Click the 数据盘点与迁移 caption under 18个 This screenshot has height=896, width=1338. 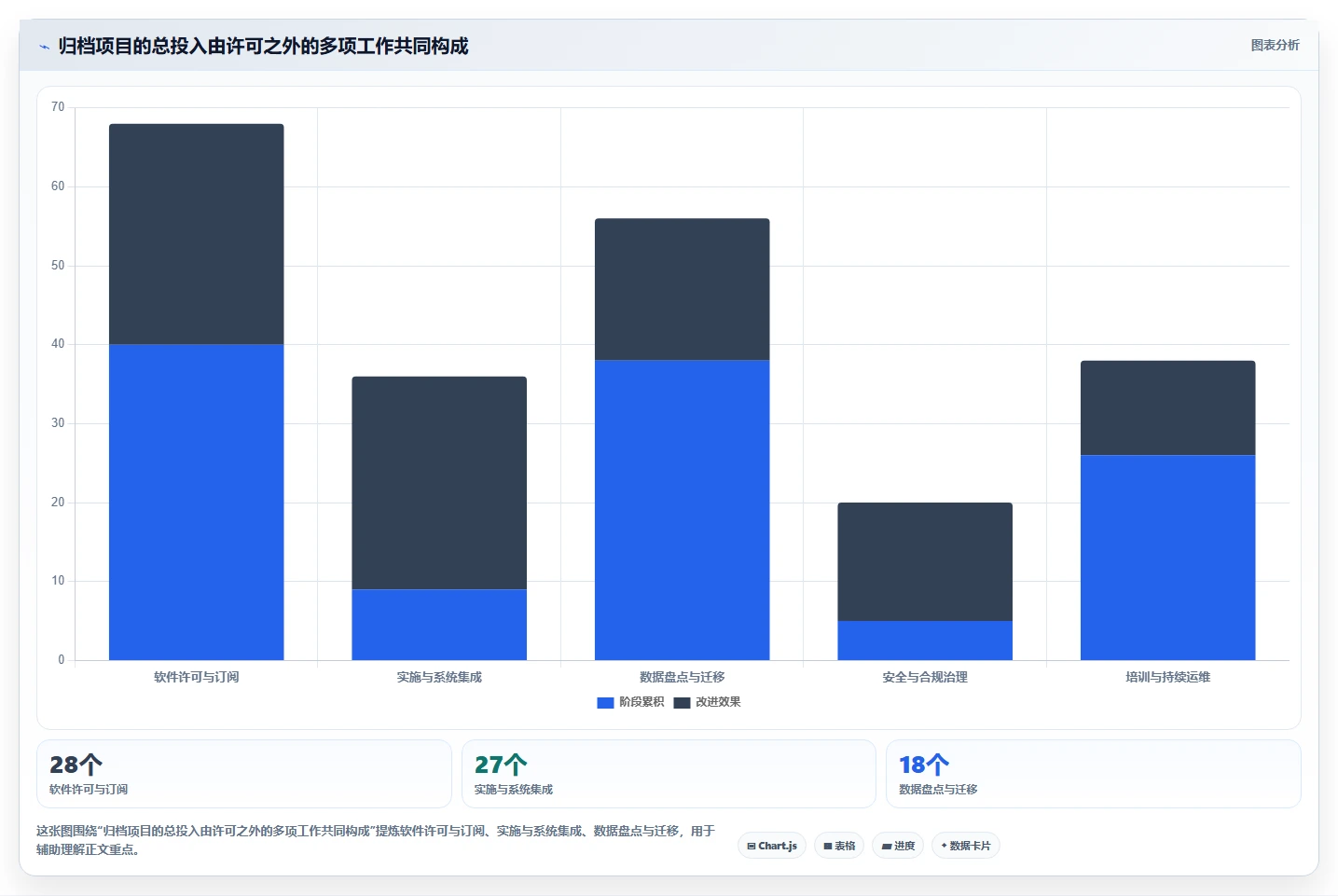[x=938, y=790]
